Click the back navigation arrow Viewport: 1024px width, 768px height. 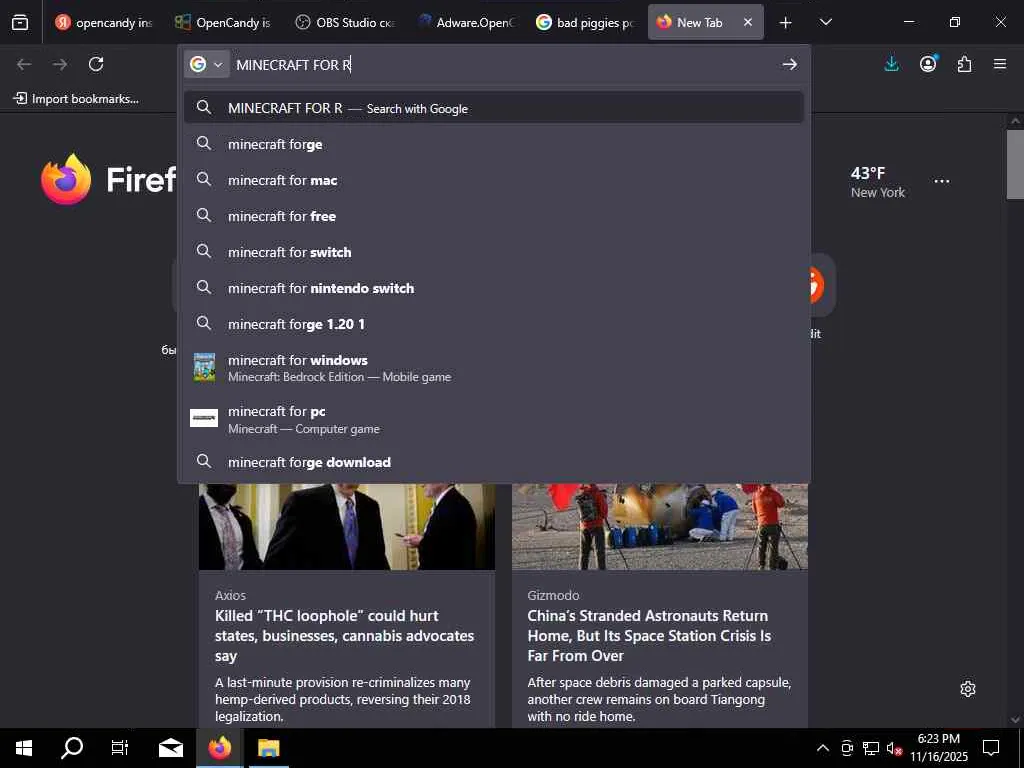(x=24, y=64)
